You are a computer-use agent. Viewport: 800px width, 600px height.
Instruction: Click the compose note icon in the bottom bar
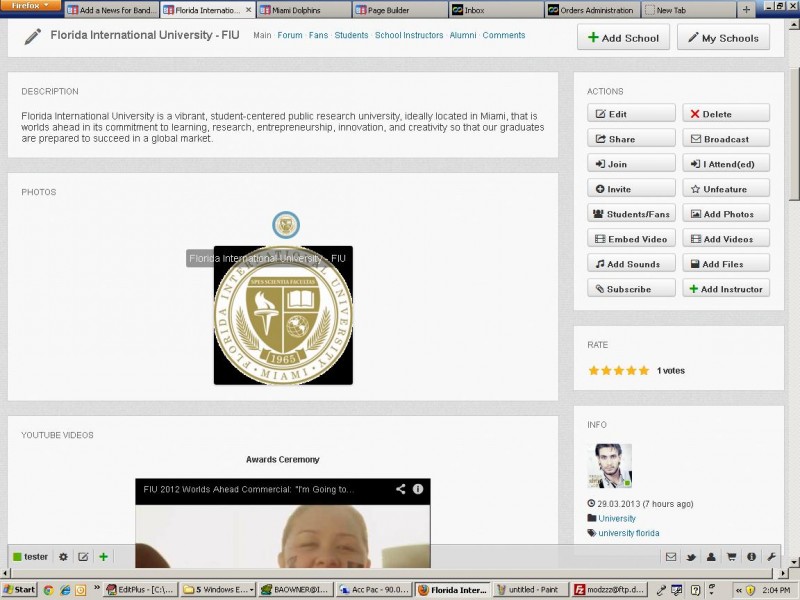coord(83,557)
